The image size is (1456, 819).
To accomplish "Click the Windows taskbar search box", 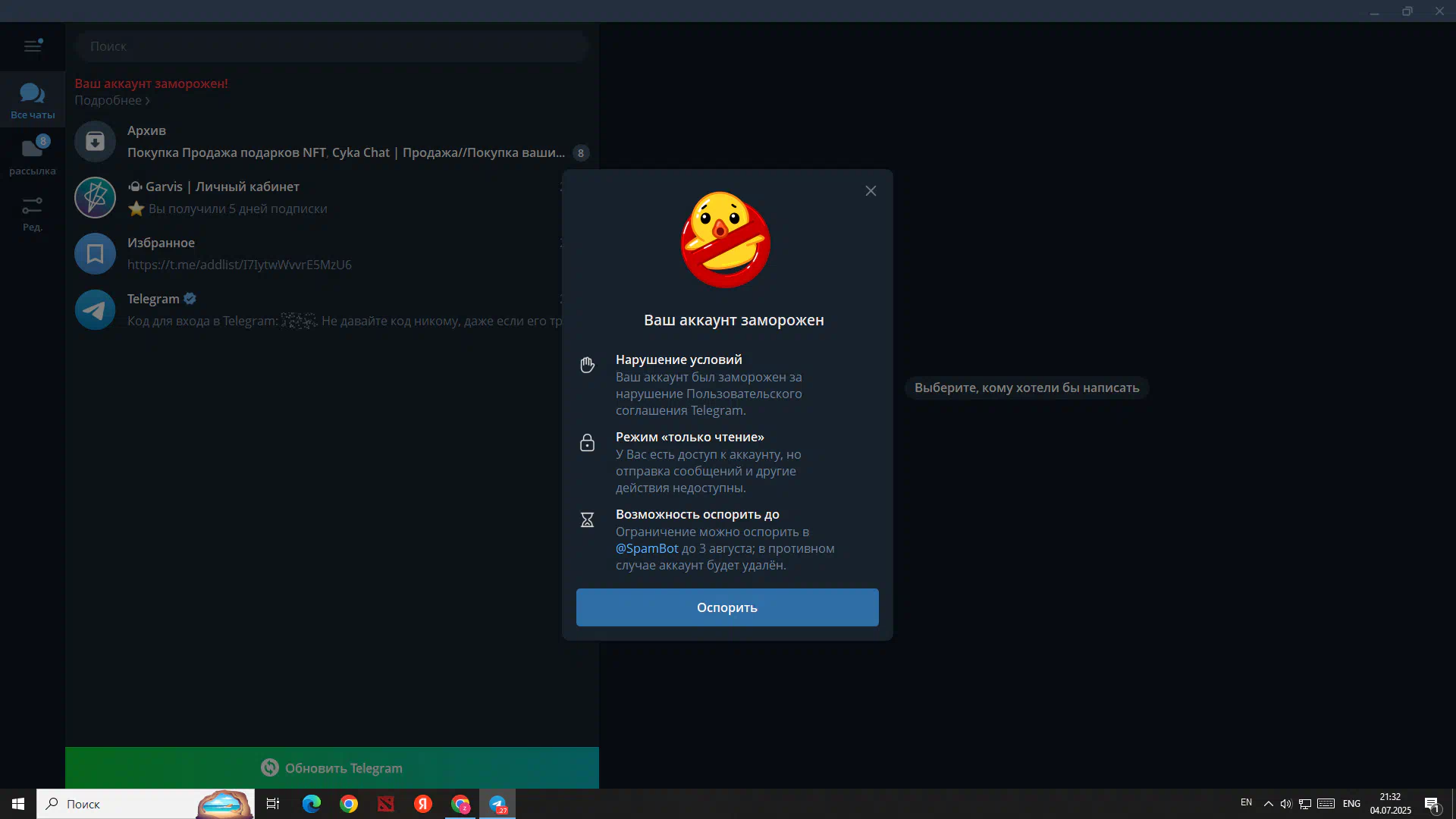I will pos(146,804).
